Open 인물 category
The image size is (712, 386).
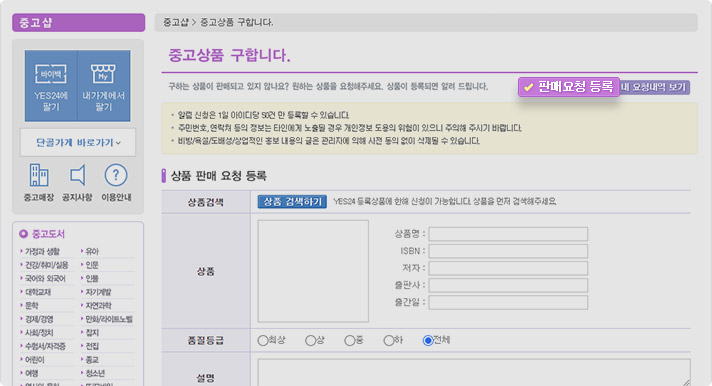tap(92, 278)
